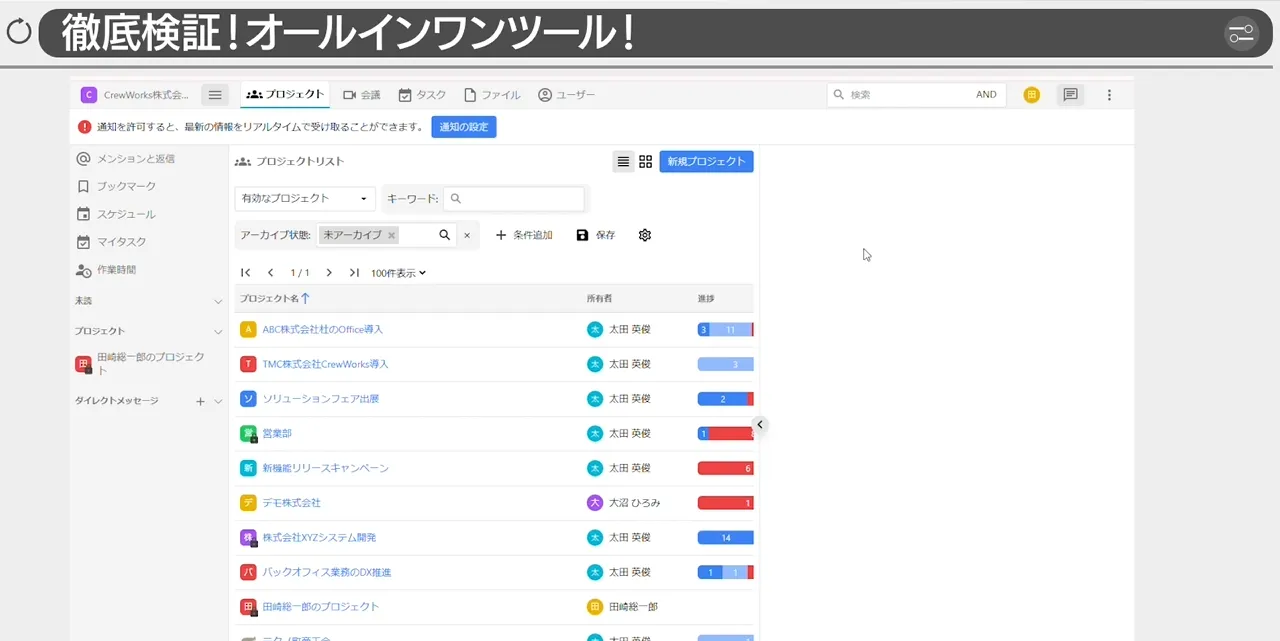Open the 100件表示 page size dropdown
This screenshot has height=641, width=1280.
tap(397, 272)
